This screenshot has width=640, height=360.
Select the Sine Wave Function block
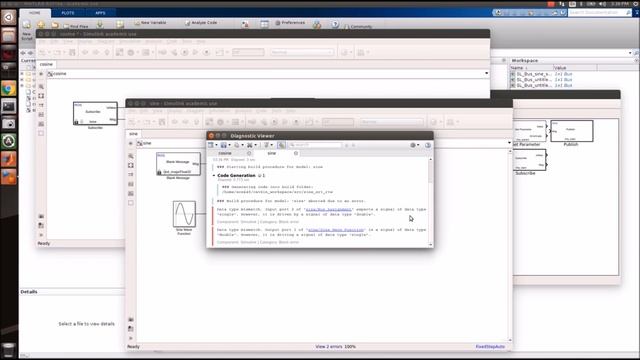click(x=184, y=214)
